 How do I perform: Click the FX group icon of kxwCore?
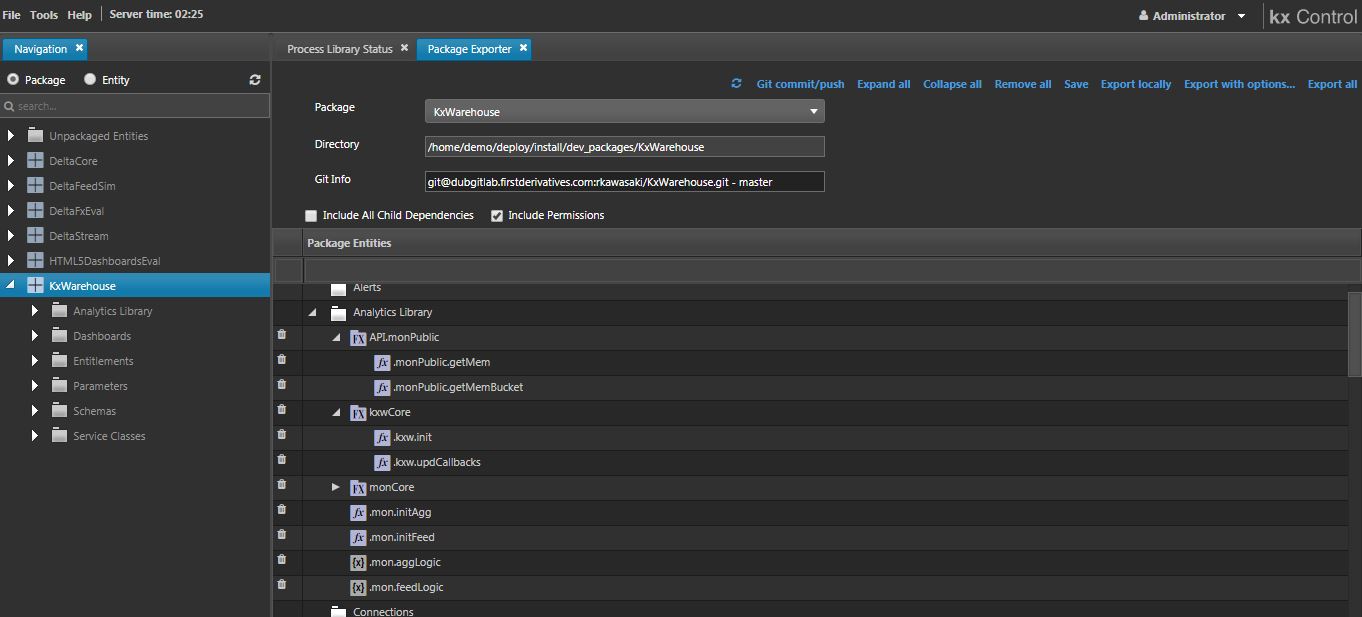click(x=358, y=412)
